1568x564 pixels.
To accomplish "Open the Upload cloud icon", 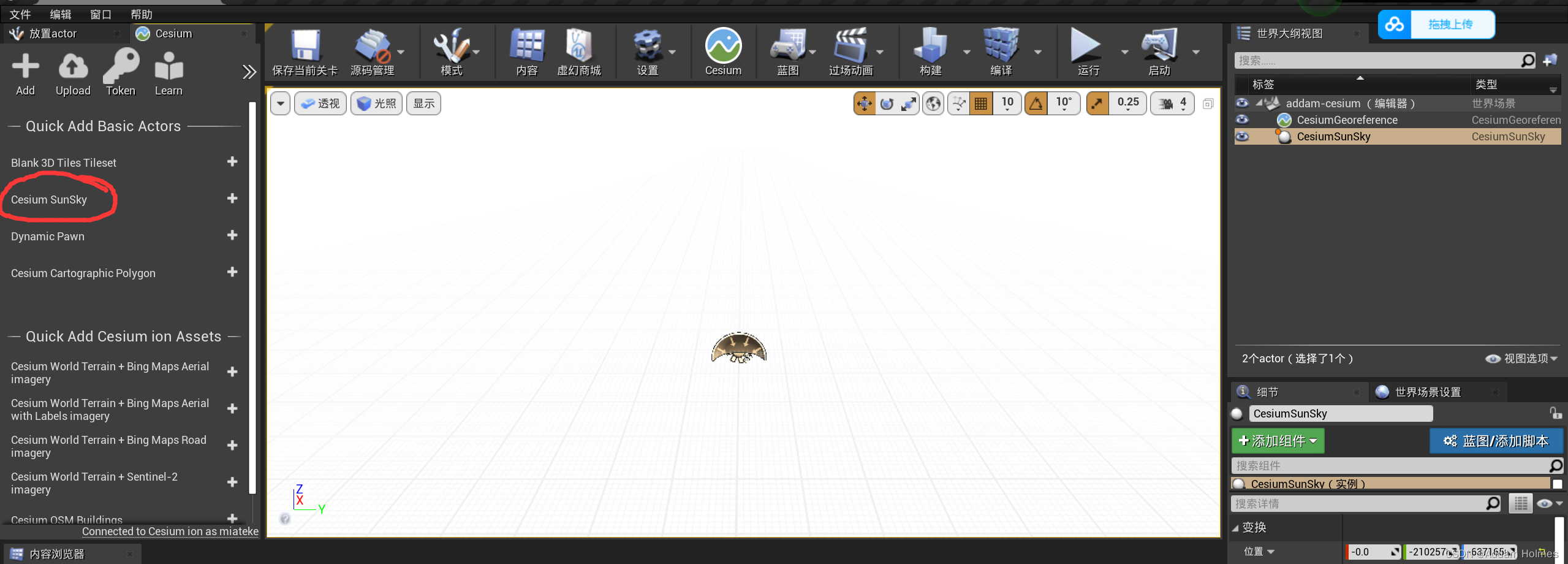I will [x=73, y=66].
